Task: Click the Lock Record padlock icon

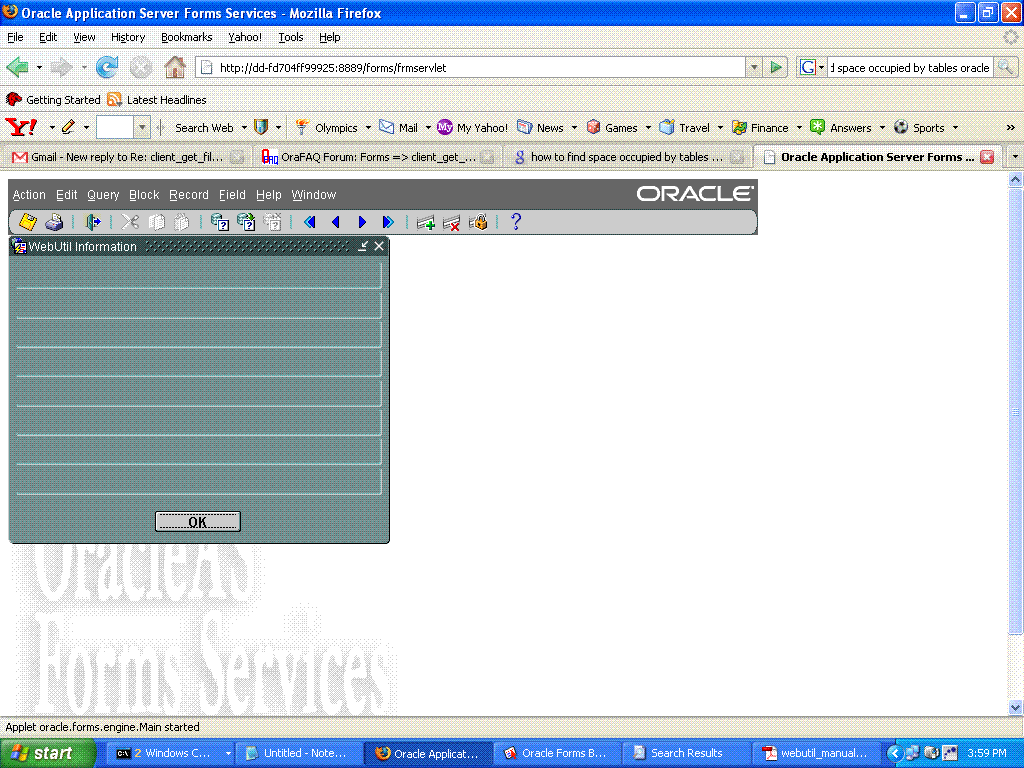Action: pyautogui.click(x=478, y=222)
